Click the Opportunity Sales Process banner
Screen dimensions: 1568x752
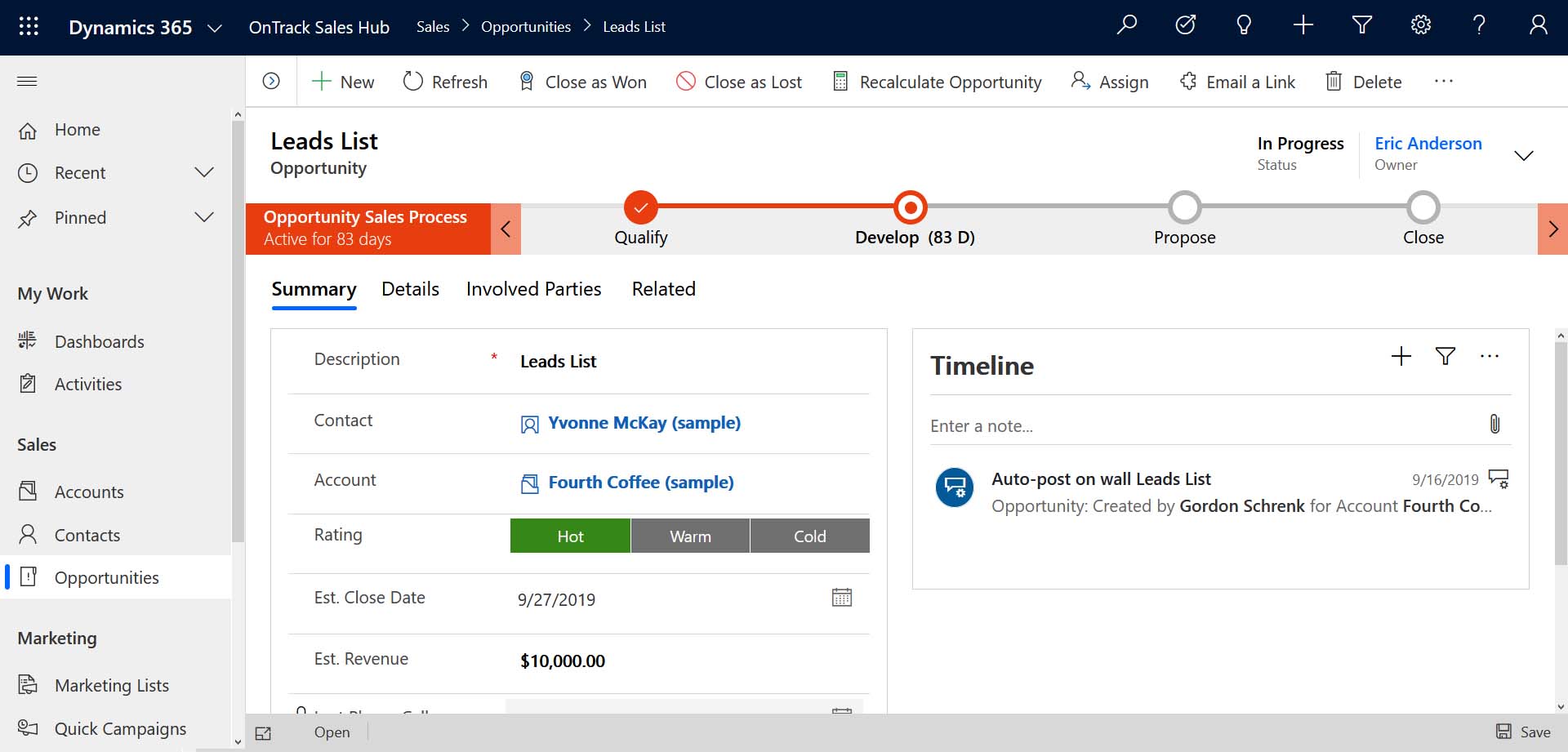(x=368, y=229)
